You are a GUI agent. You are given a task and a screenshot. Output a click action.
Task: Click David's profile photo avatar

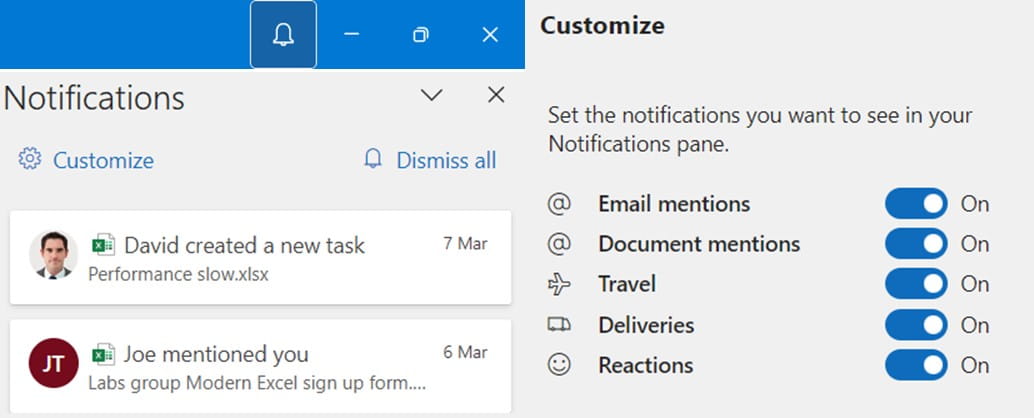53,254
